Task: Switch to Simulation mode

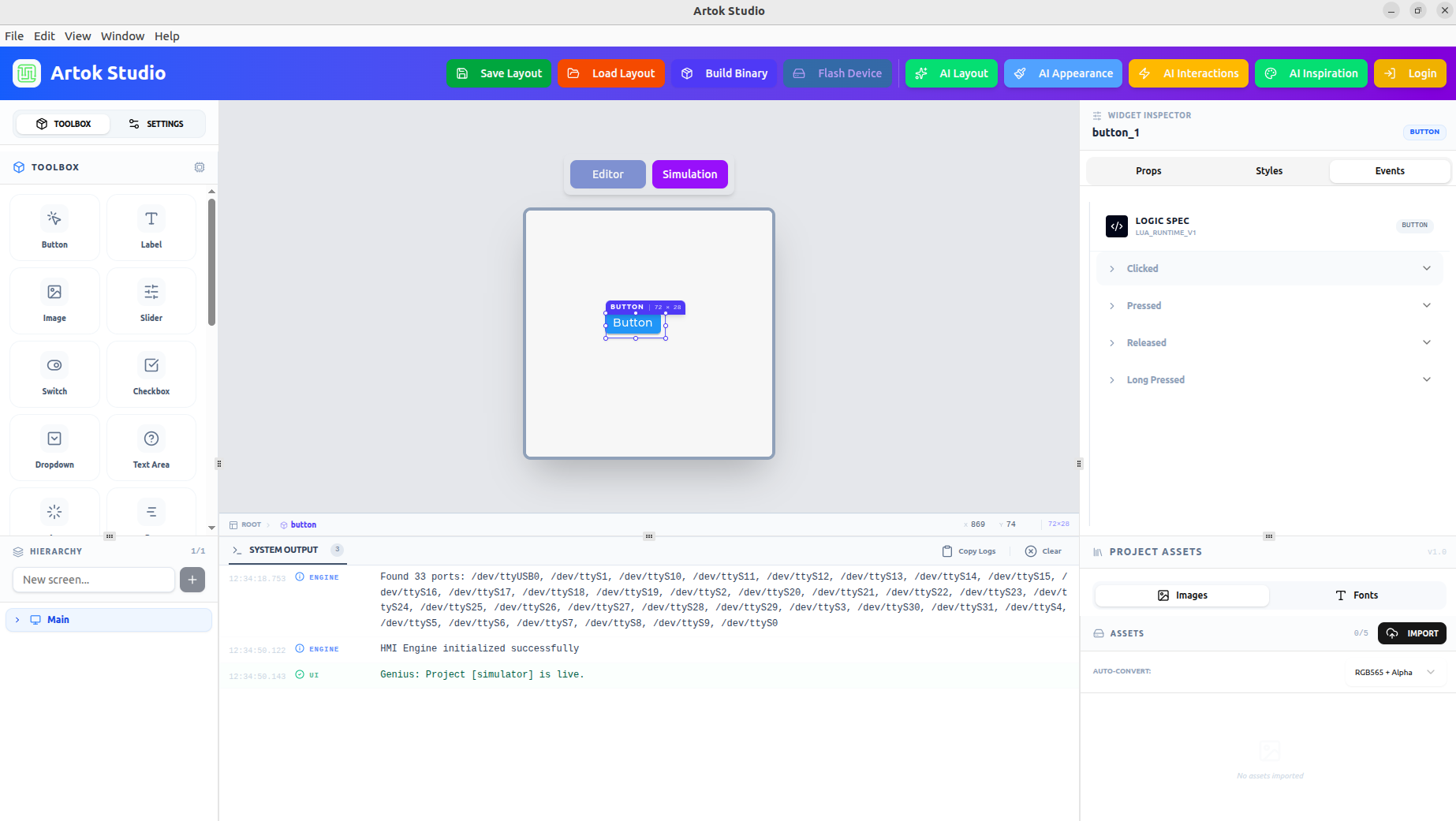Action: pos(689,174)
